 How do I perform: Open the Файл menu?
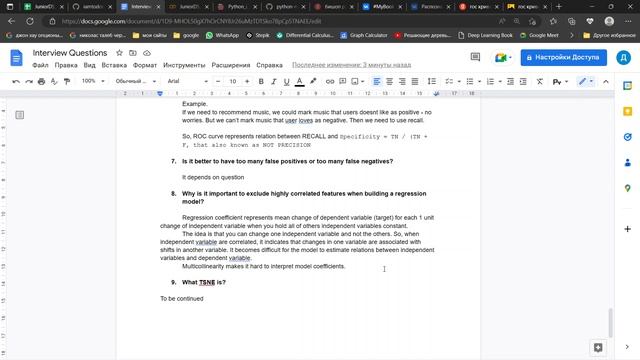point(40,65)
